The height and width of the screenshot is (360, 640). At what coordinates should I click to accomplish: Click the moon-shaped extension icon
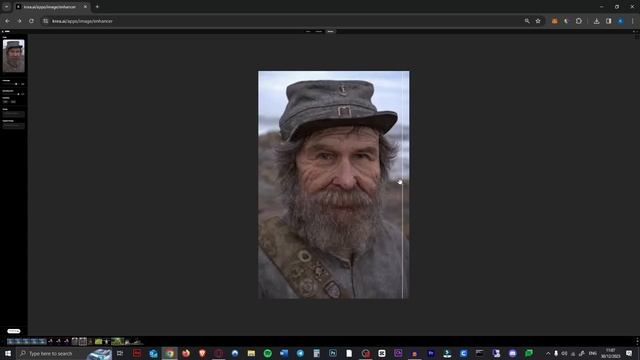567,21
